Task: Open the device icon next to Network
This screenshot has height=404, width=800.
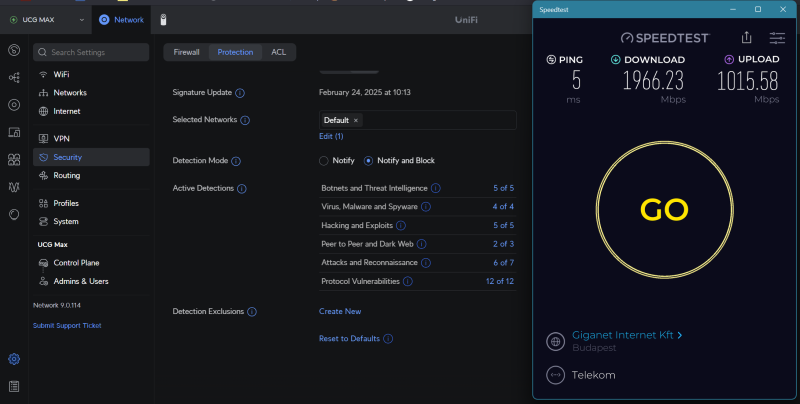Action: (x=163, y=20)
